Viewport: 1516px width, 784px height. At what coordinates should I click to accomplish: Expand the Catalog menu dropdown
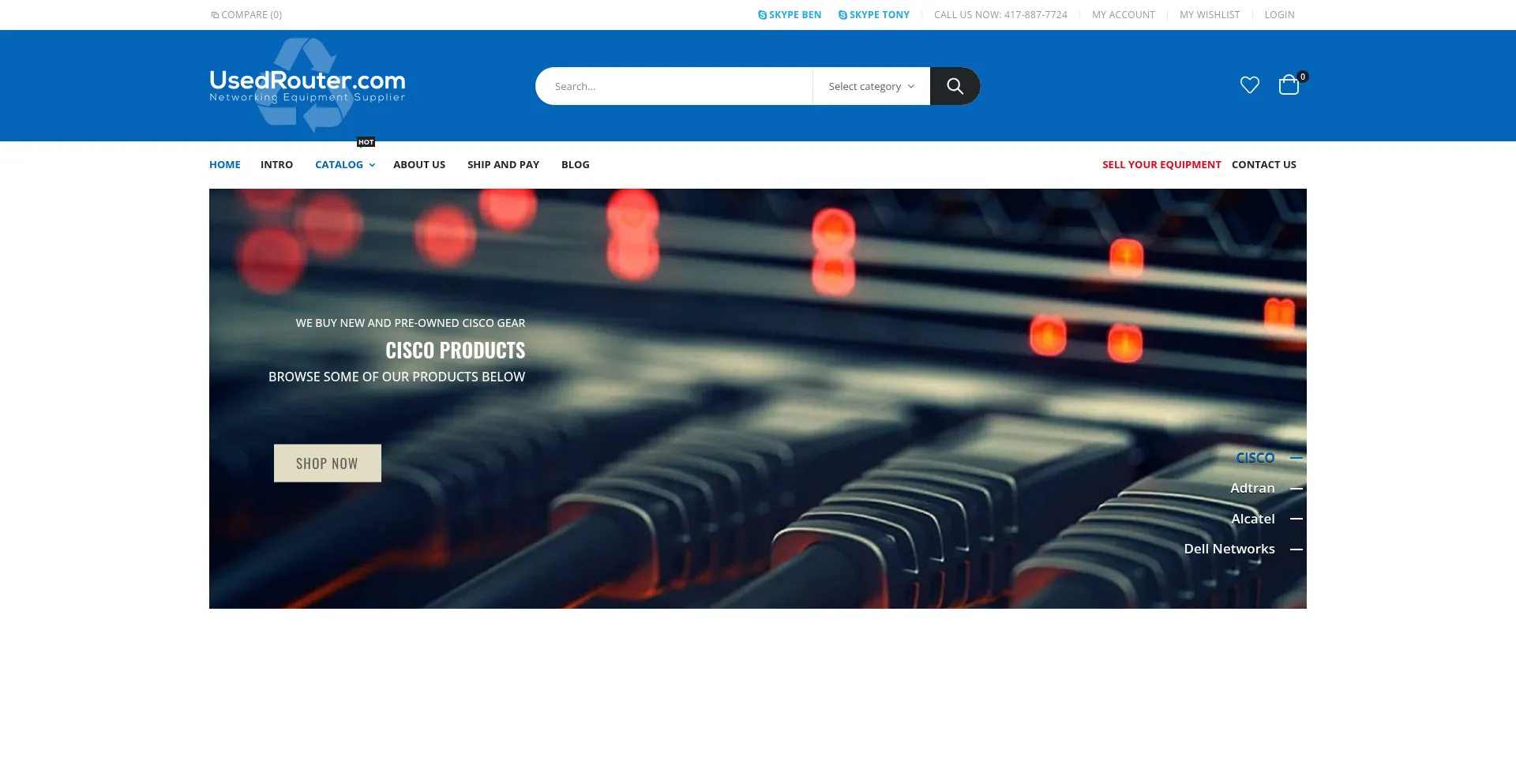[344, 165]
